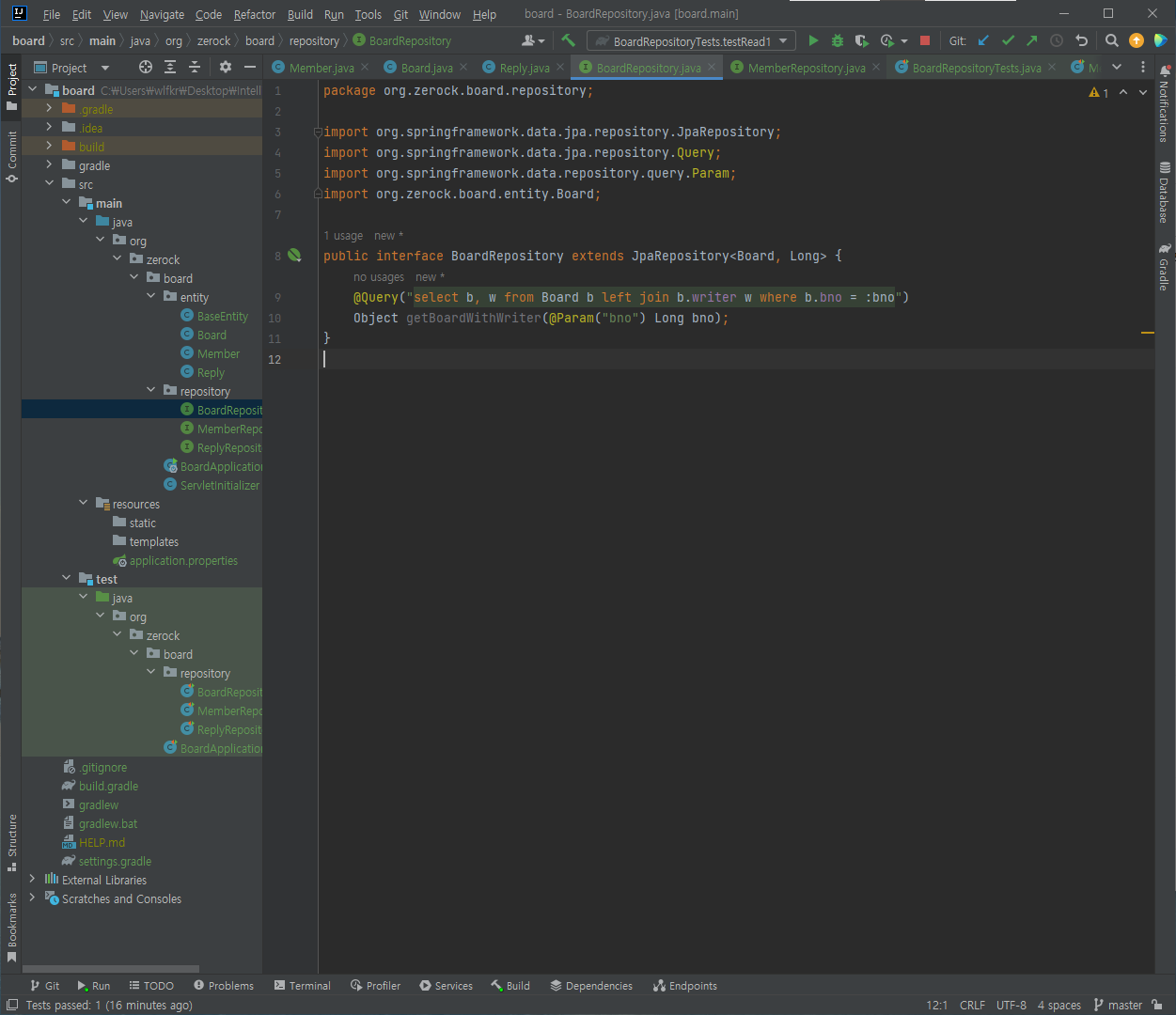
Task: Toggle the Commit tool window stripe button
Action: tap(11, 156)
